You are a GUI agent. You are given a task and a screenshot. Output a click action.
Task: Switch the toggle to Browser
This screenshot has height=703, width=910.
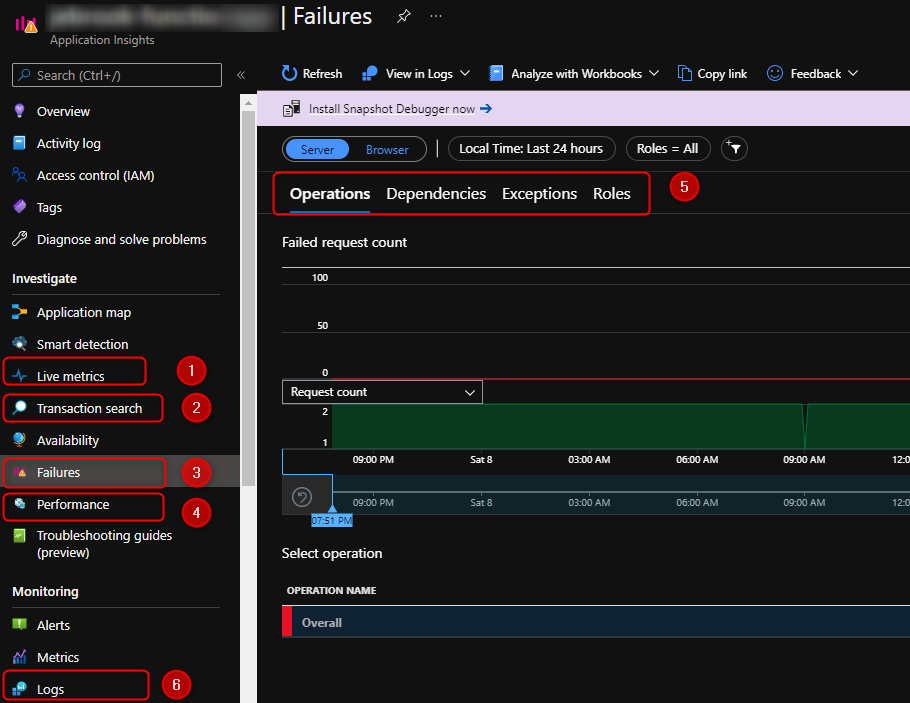tap(387, 150)
